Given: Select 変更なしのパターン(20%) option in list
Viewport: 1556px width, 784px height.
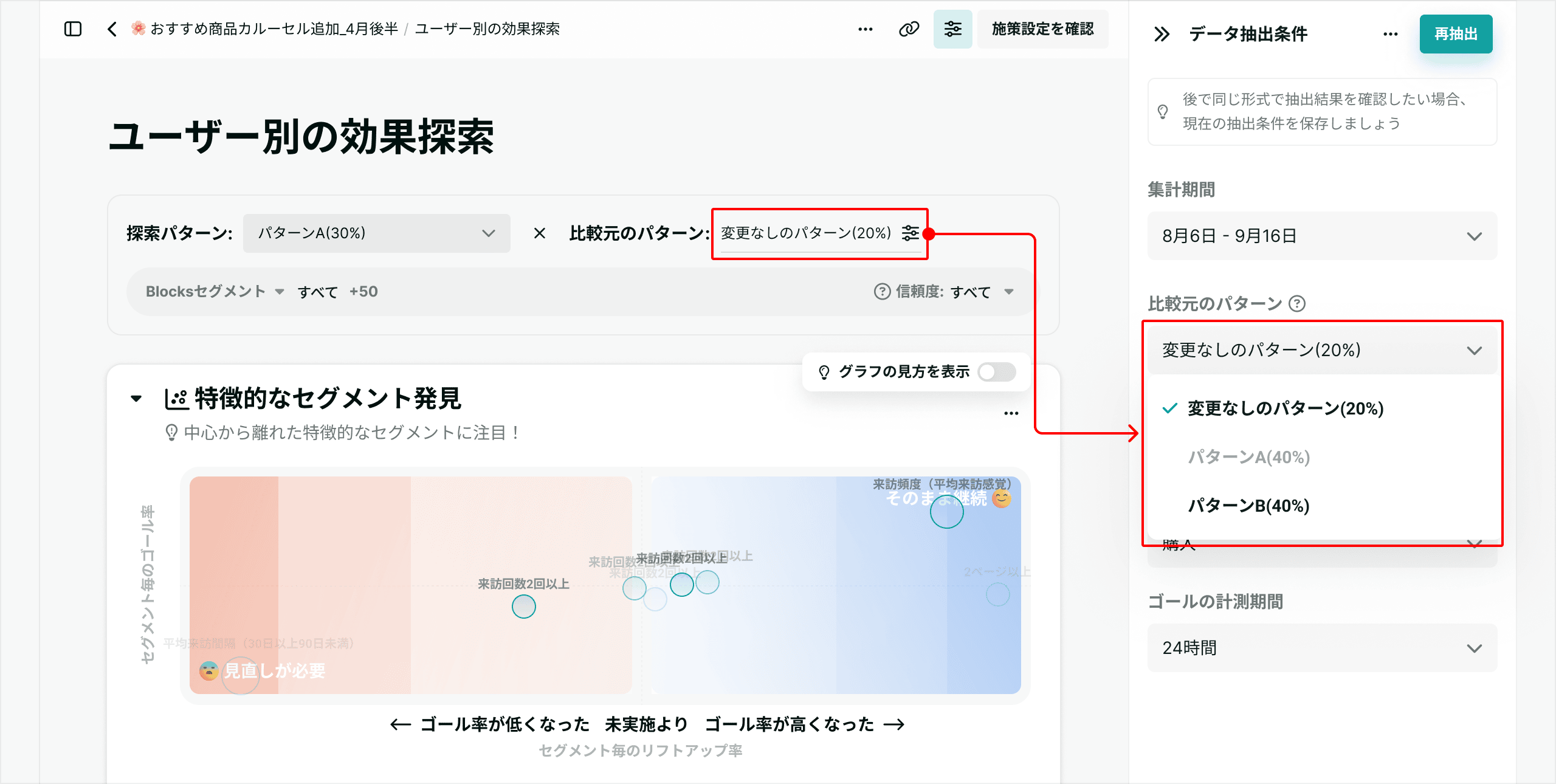Looking at the screenshot, I should tap(1322, 408).
